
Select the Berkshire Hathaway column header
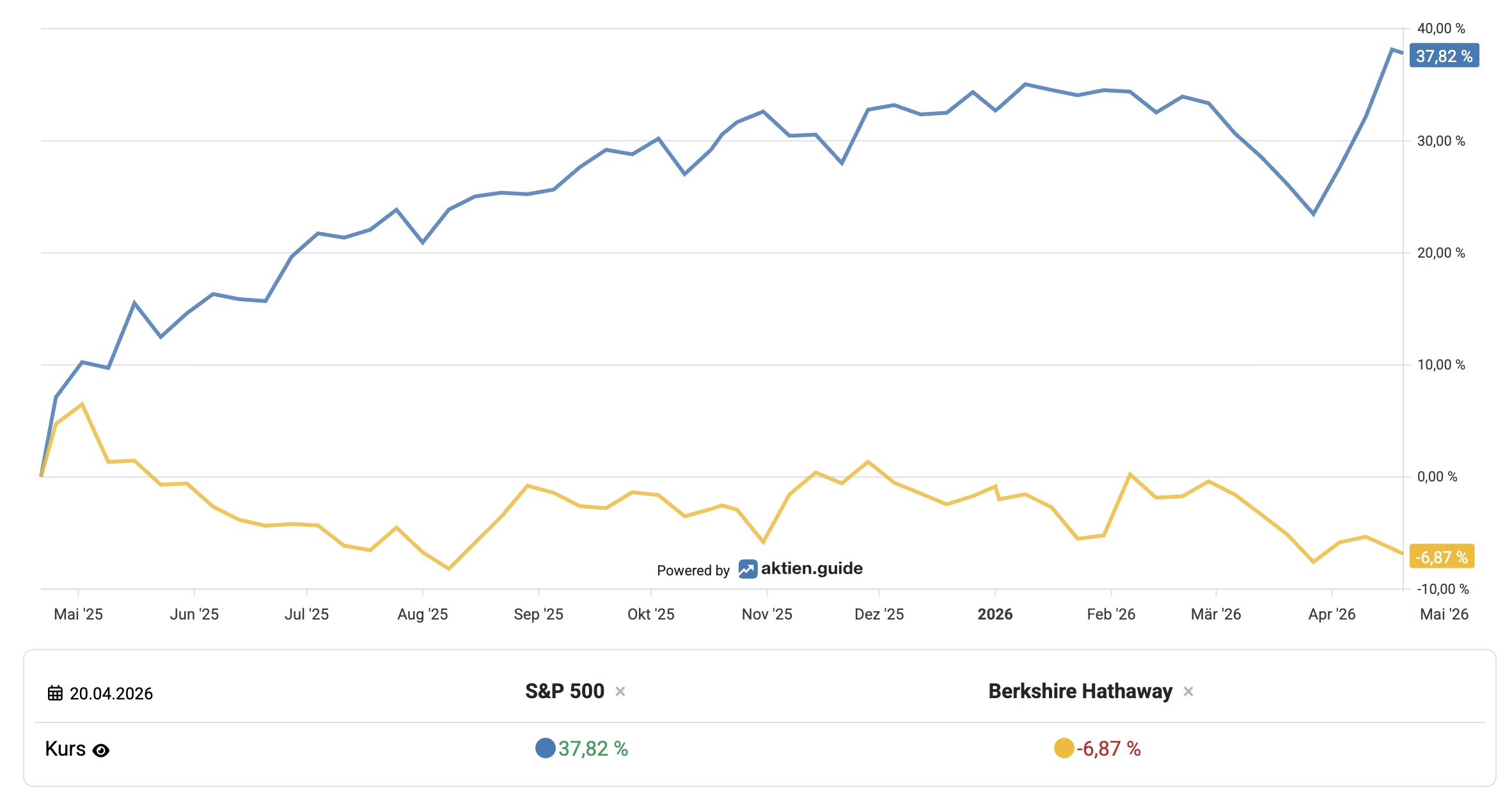1080,691
